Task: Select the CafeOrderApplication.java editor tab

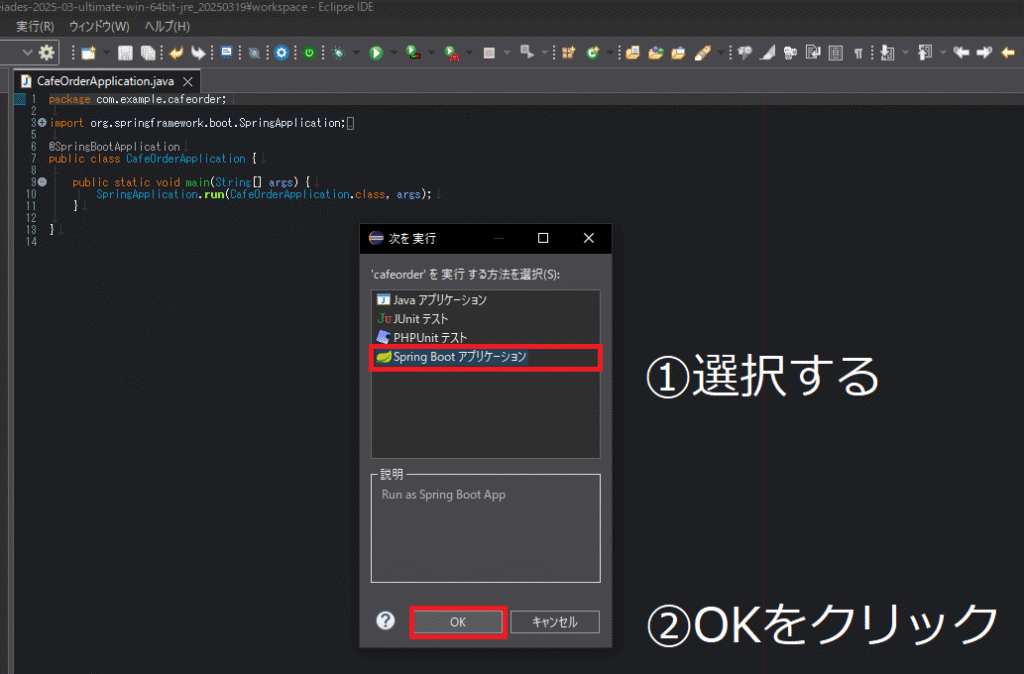Action: pos(105,81)
